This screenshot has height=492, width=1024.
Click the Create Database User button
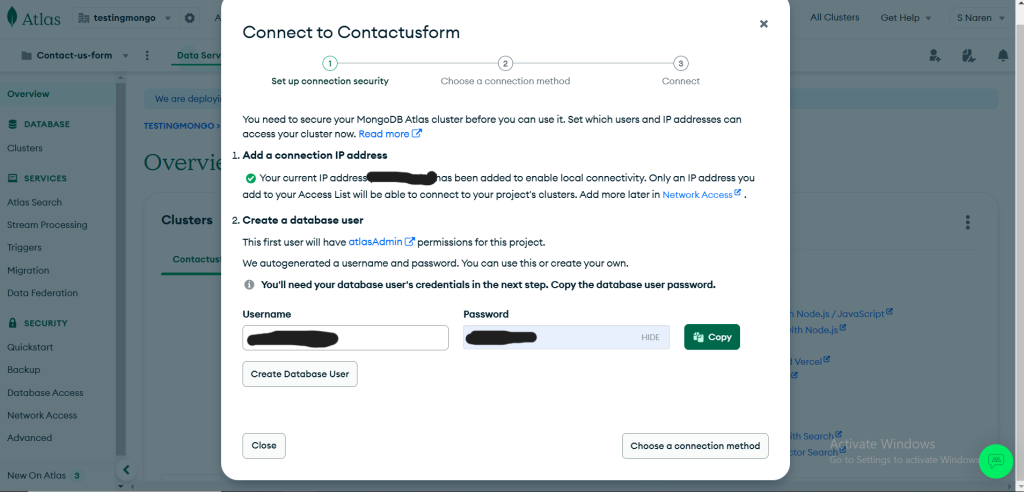point(300,374)
